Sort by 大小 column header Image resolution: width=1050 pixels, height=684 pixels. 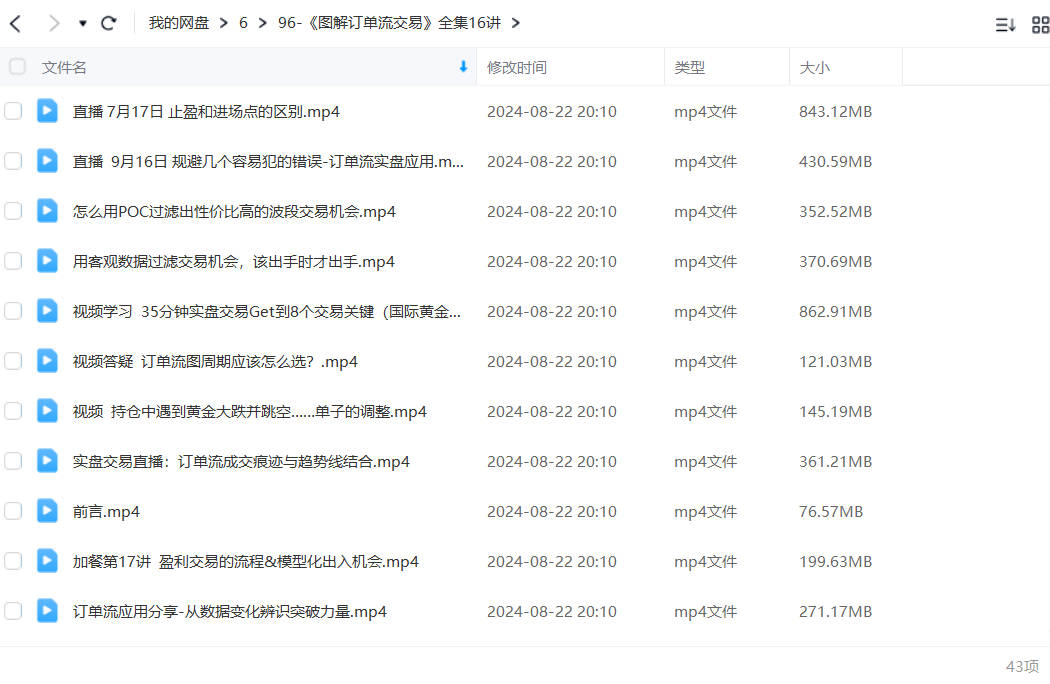(814, 68)
